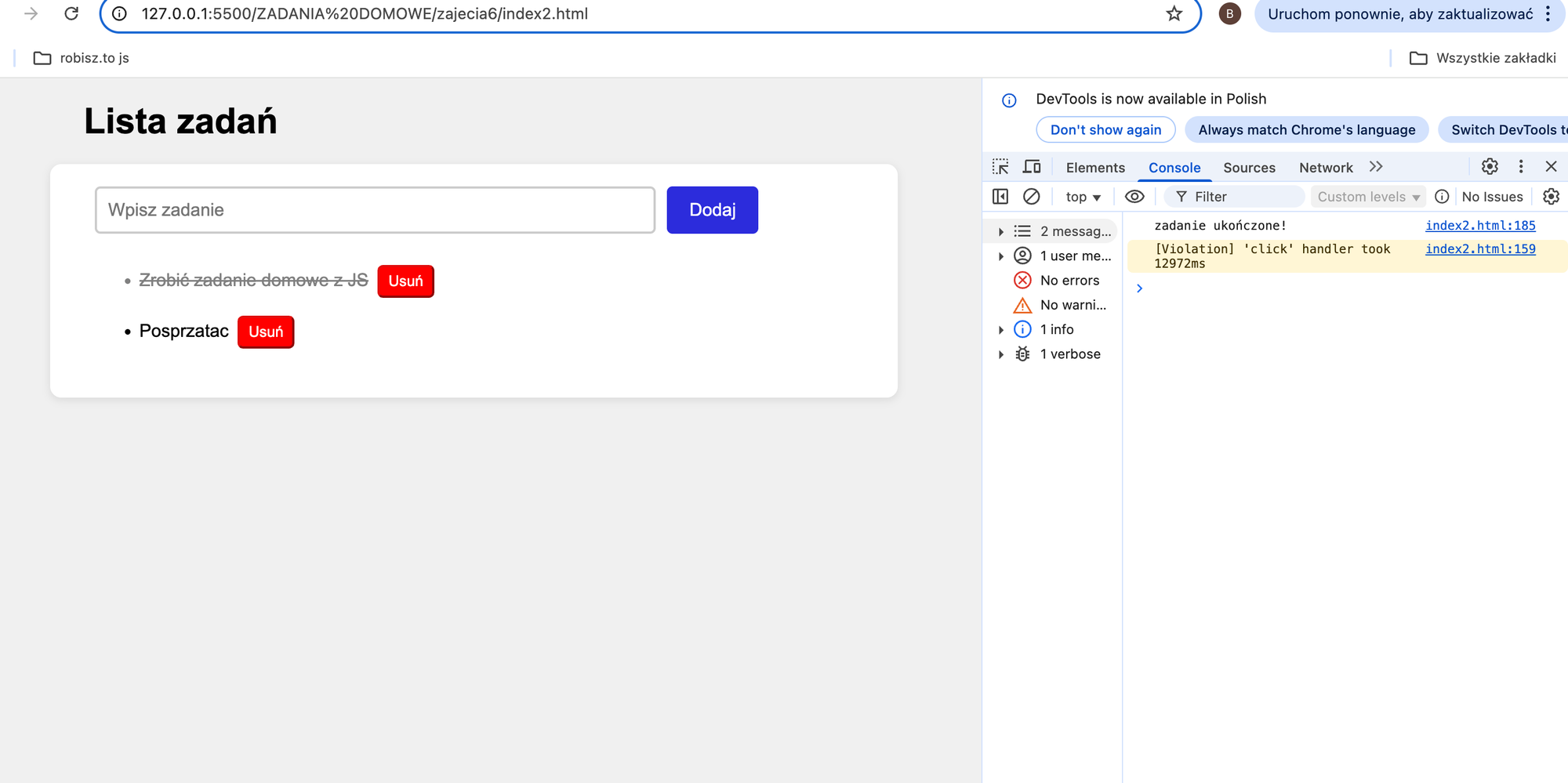The image size is (1568, 783).
Task: Reload the page with the refresh icon
Action: (71, 14)
